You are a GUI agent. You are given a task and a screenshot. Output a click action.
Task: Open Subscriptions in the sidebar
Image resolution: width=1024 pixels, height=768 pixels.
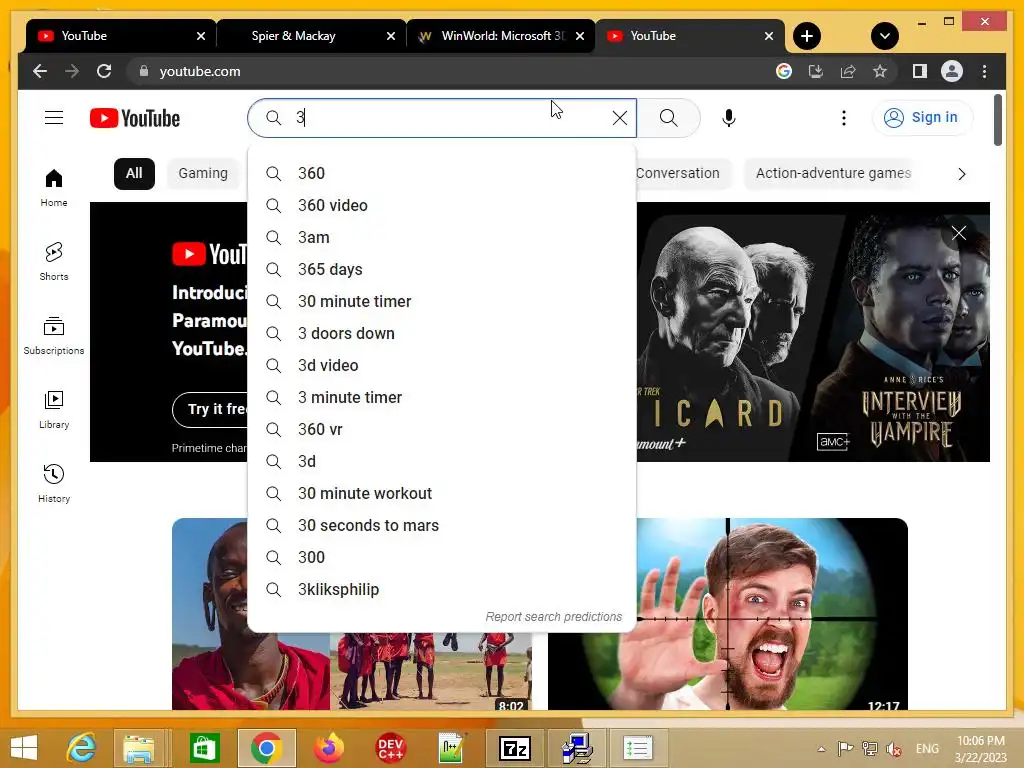tap(54, 336)
